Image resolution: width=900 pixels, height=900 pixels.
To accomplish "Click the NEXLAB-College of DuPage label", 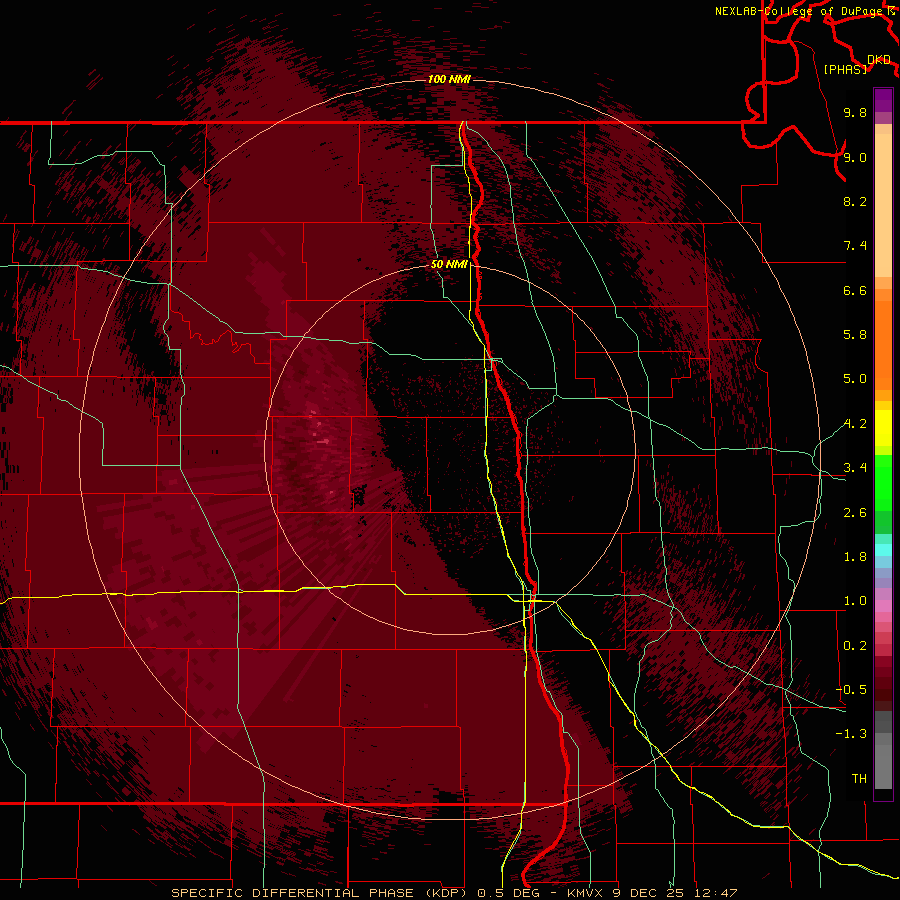I will click(798, 11).
